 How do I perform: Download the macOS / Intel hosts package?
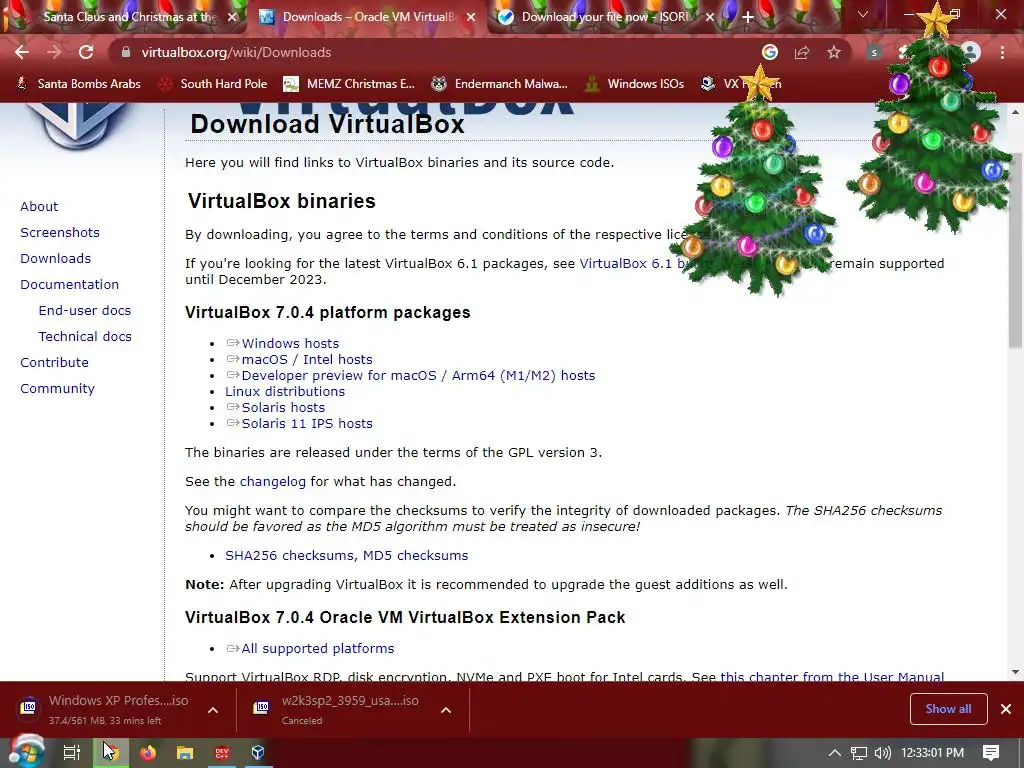point(307,360)
